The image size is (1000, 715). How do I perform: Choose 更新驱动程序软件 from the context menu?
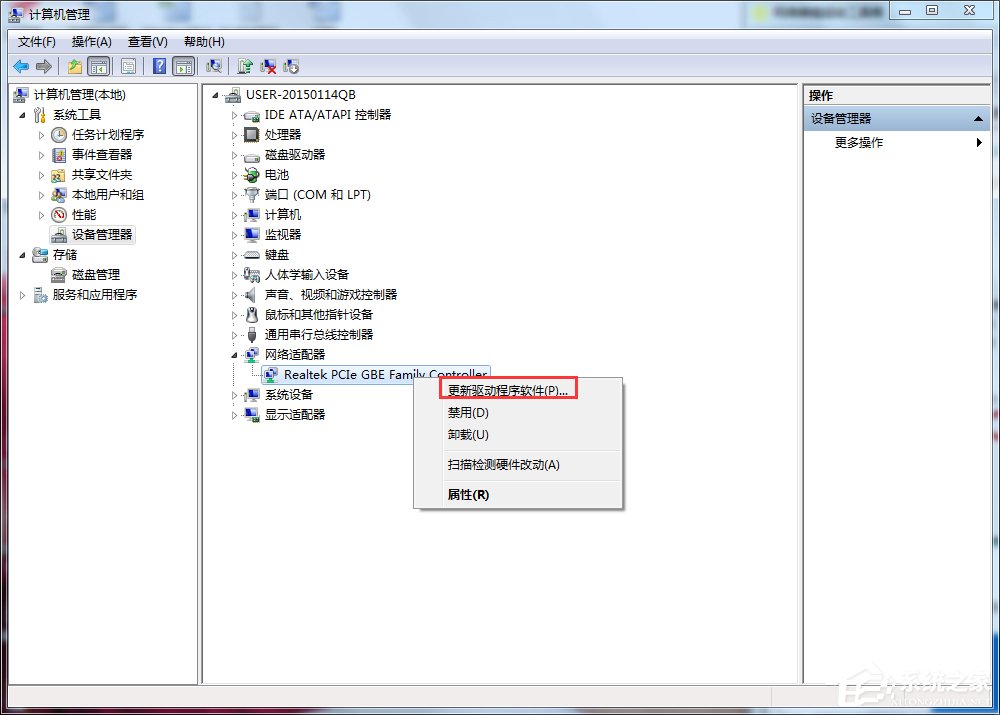click(x=508, y=390)
